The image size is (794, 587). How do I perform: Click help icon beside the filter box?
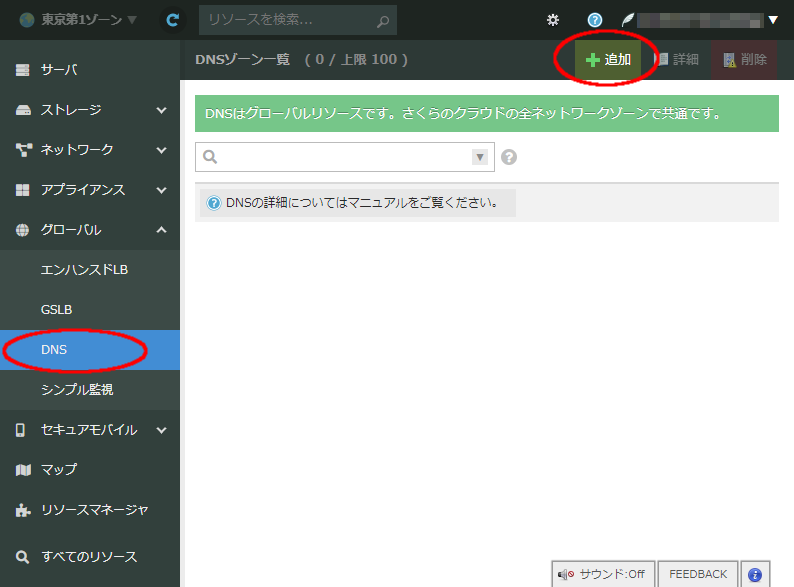point(509,157)
